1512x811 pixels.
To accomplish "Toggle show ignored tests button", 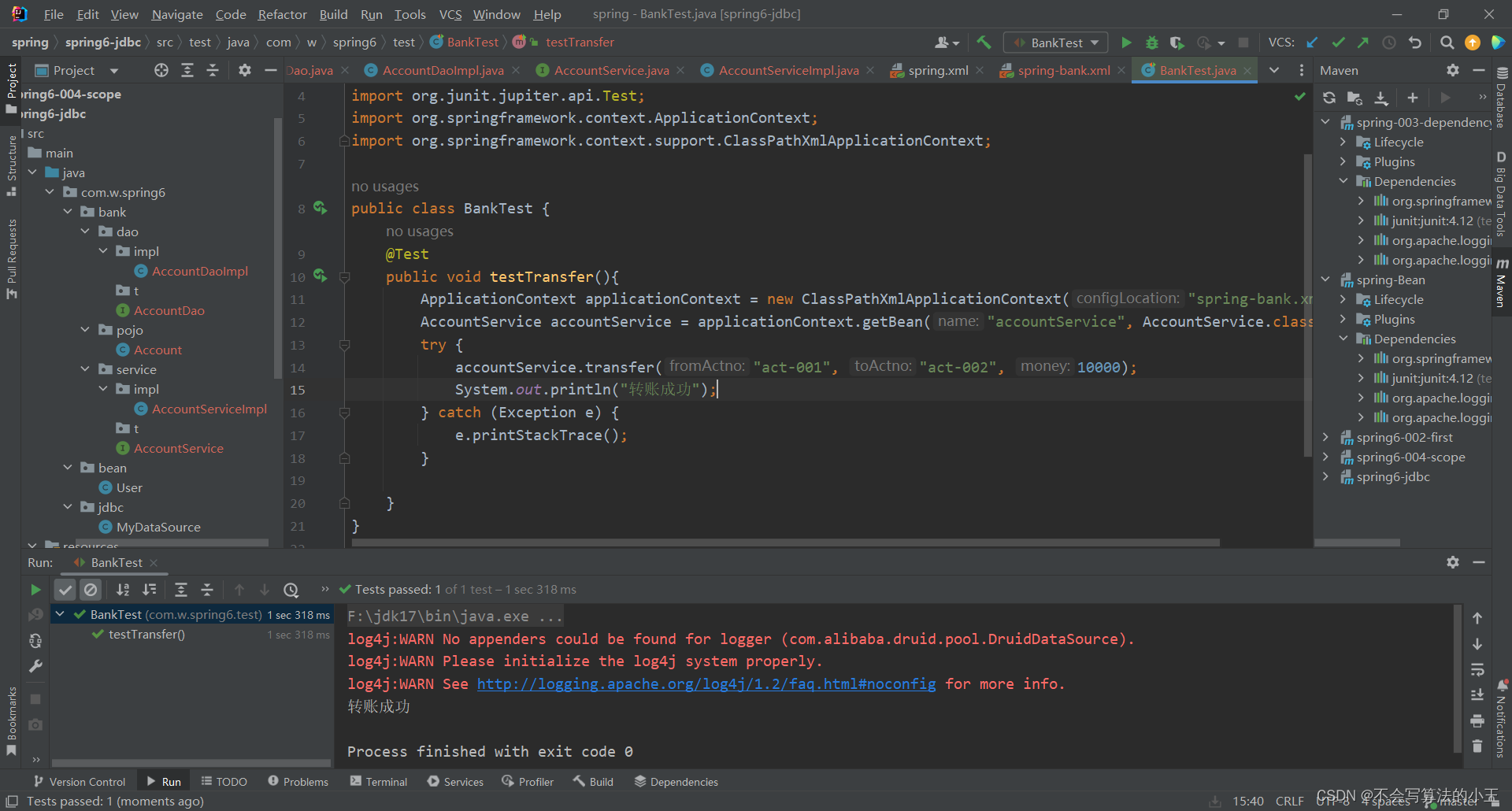I will pos(91,590).
